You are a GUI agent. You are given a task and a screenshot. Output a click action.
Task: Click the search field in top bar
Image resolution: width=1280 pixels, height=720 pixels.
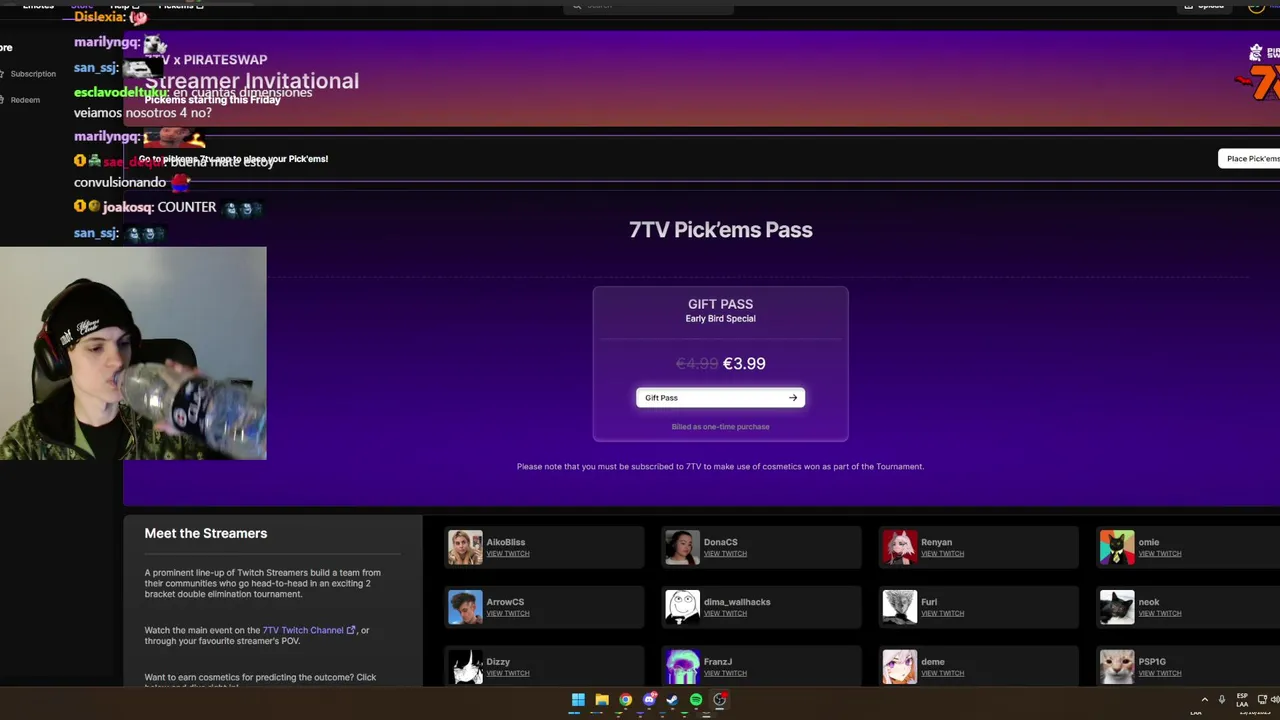pyautogui.click(x=648, y=6)
